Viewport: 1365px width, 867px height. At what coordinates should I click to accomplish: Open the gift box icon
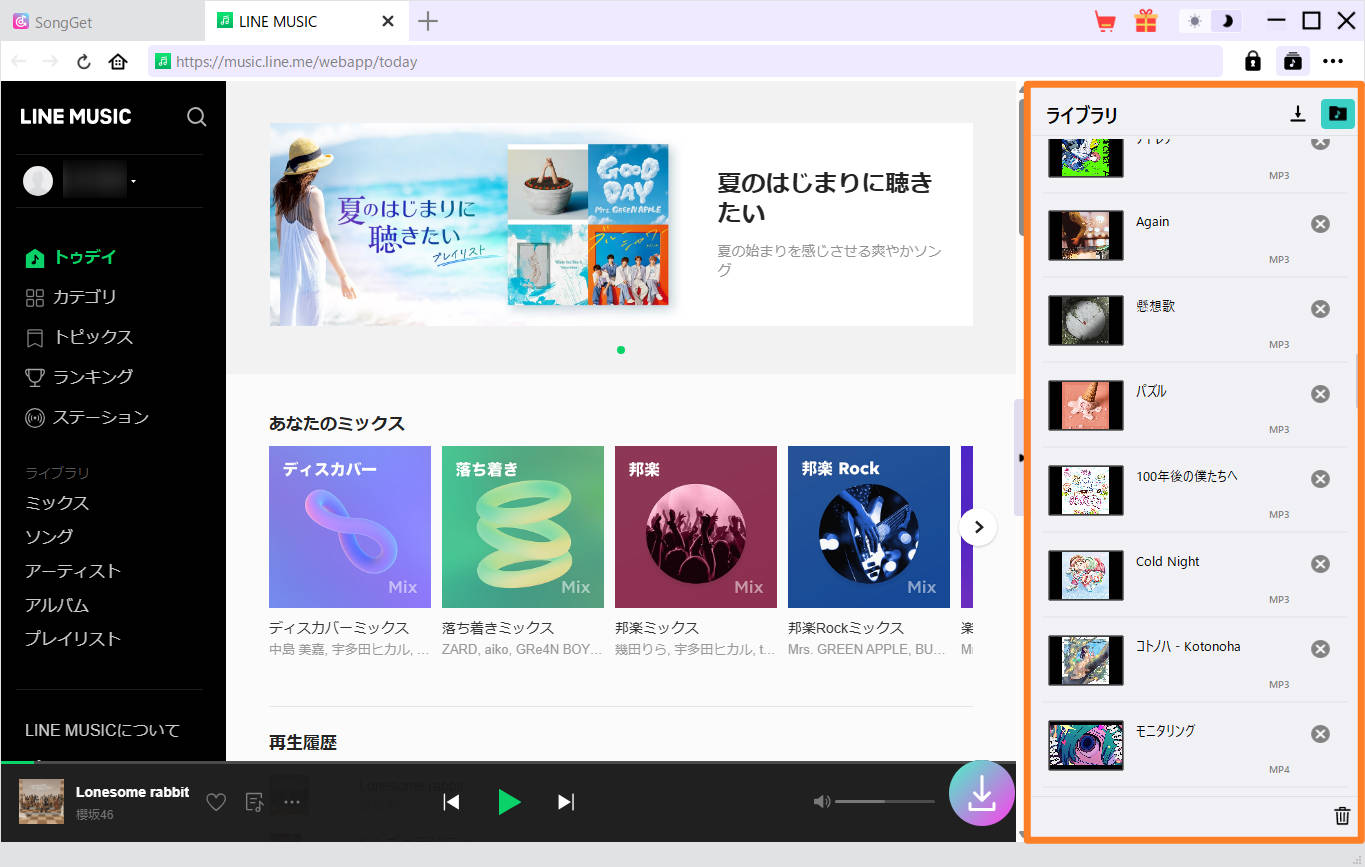(1145, 21)
